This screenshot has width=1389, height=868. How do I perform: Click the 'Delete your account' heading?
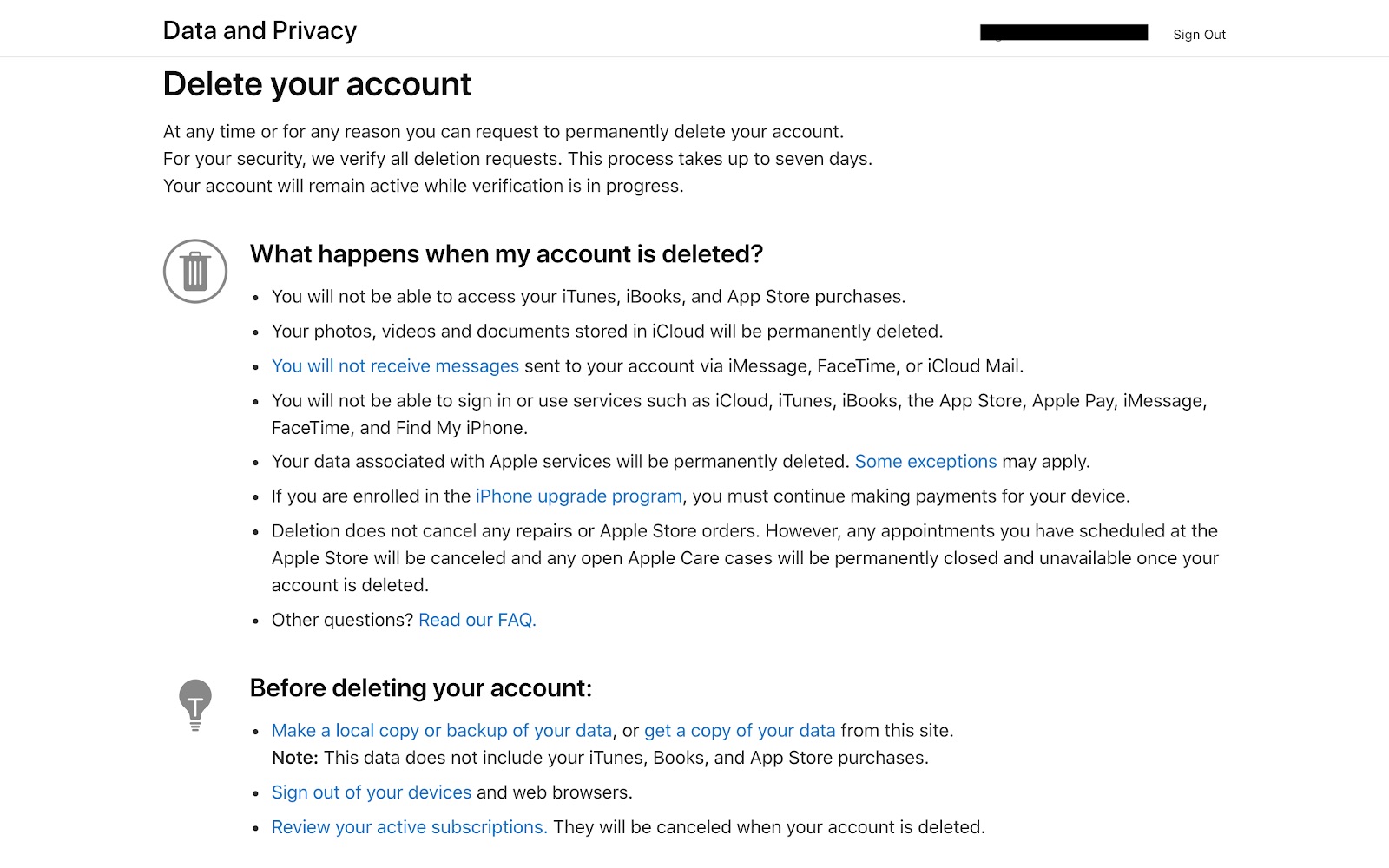pyautogui.click(x=317, y=84)
